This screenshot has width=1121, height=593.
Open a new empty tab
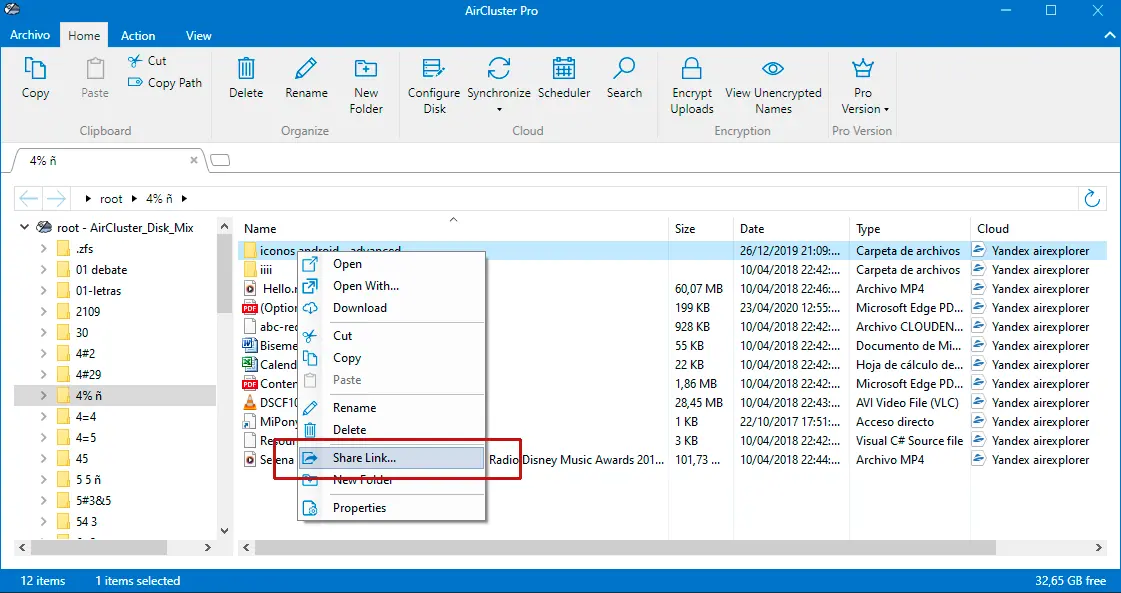click(x=220, y=160)
